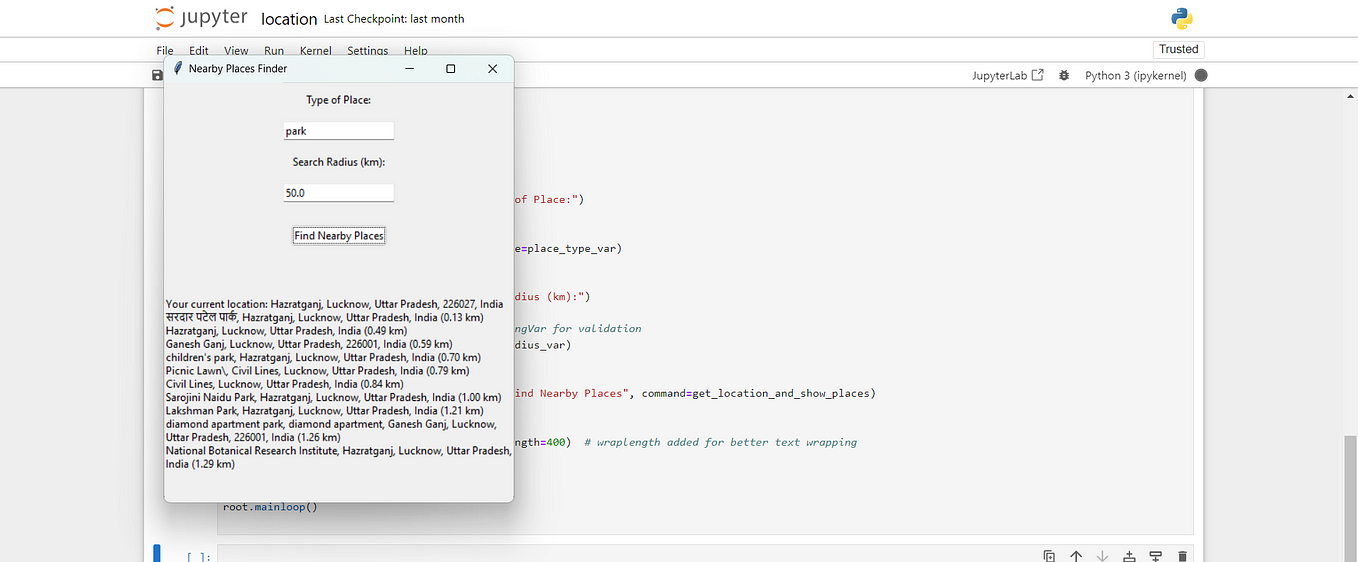Click the Type of Place input field
Viewport: 1358px width, 562px height.
point(339,131)
